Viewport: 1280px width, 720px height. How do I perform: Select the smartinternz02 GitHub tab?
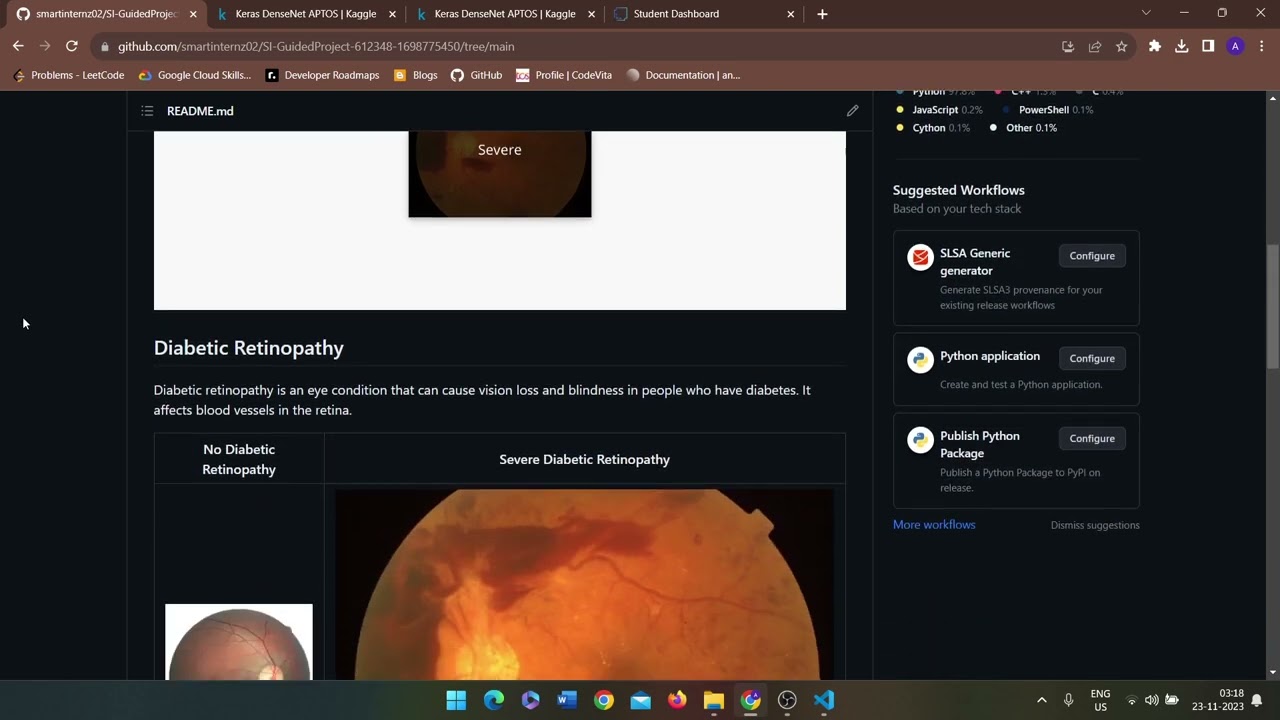[x=105, y=14]
